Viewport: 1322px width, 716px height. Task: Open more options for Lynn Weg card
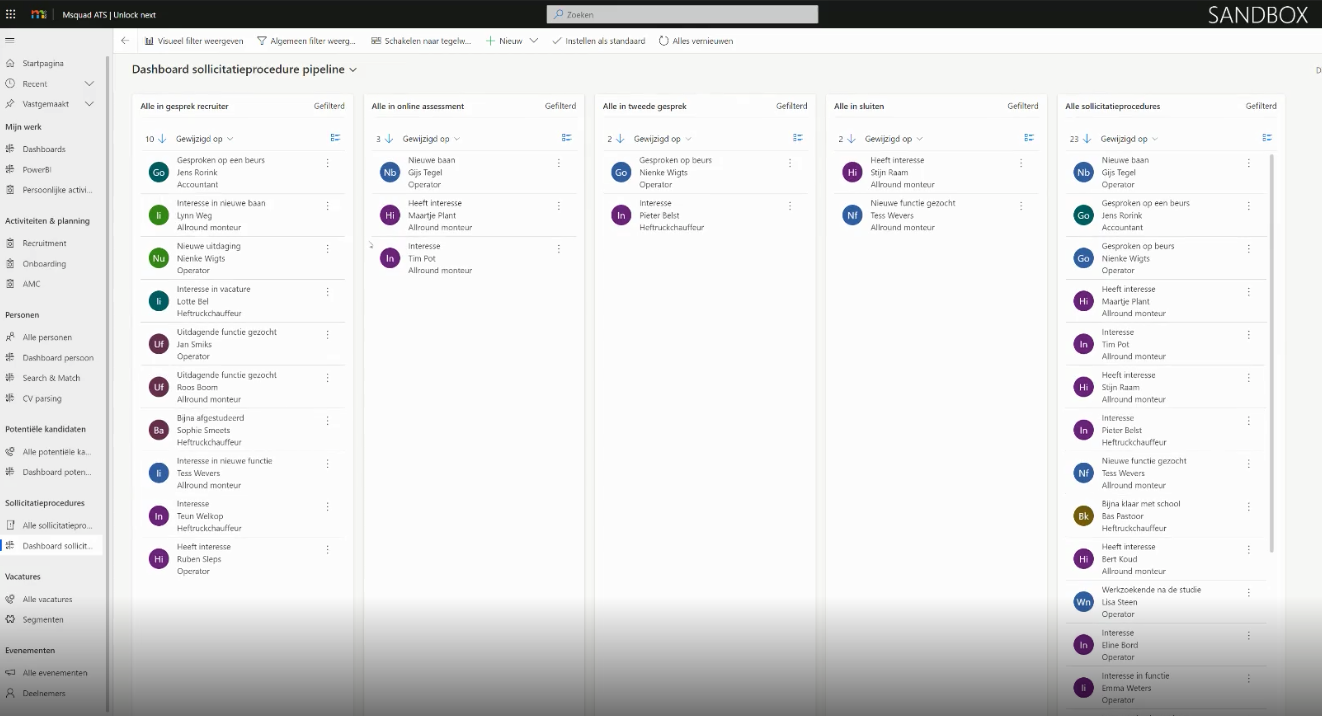327,206
